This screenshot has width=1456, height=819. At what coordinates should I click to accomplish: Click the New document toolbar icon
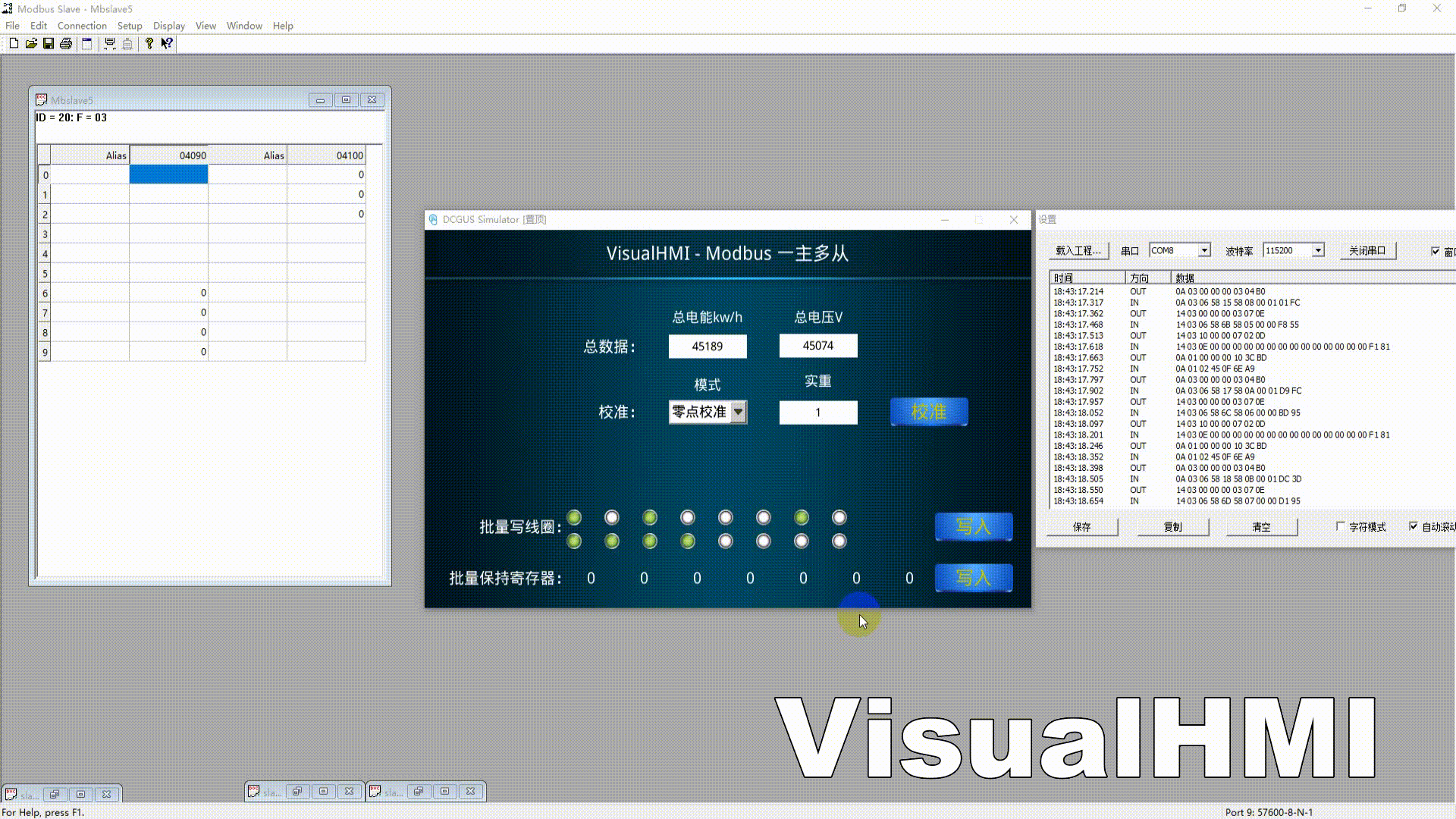(14, 44)
